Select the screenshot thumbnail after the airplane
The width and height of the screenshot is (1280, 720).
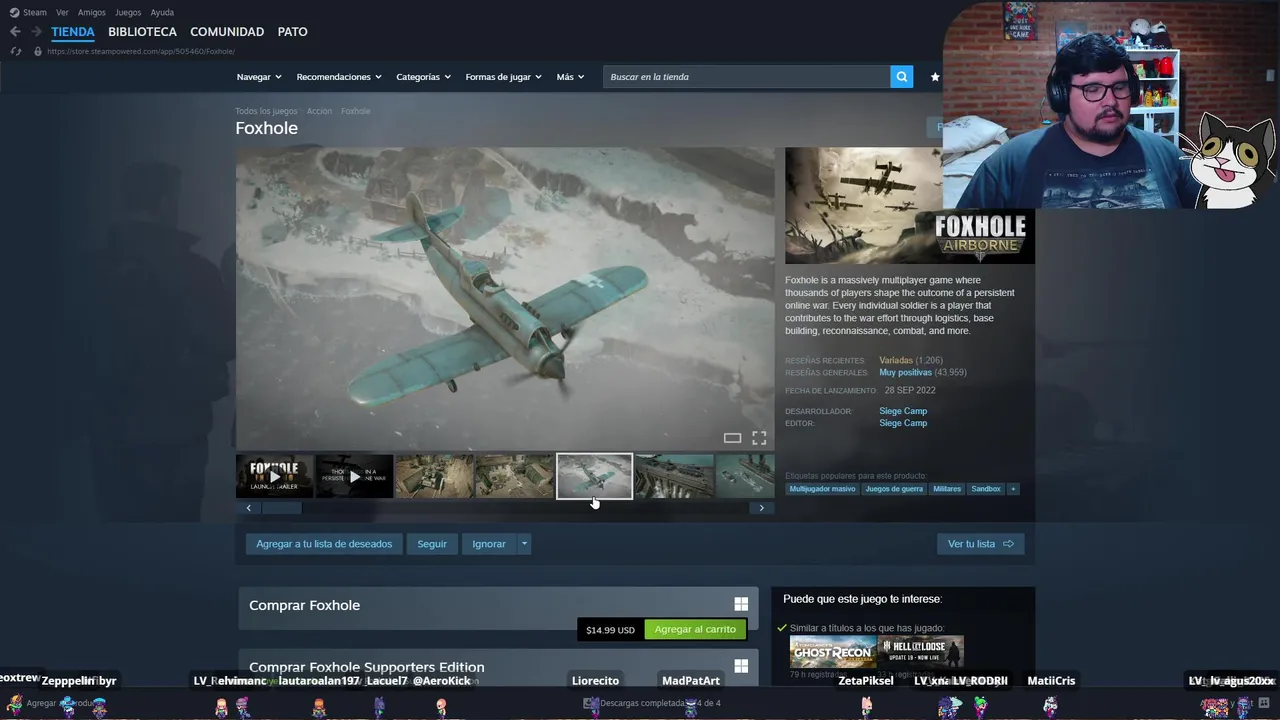click(x=674, y=476)
